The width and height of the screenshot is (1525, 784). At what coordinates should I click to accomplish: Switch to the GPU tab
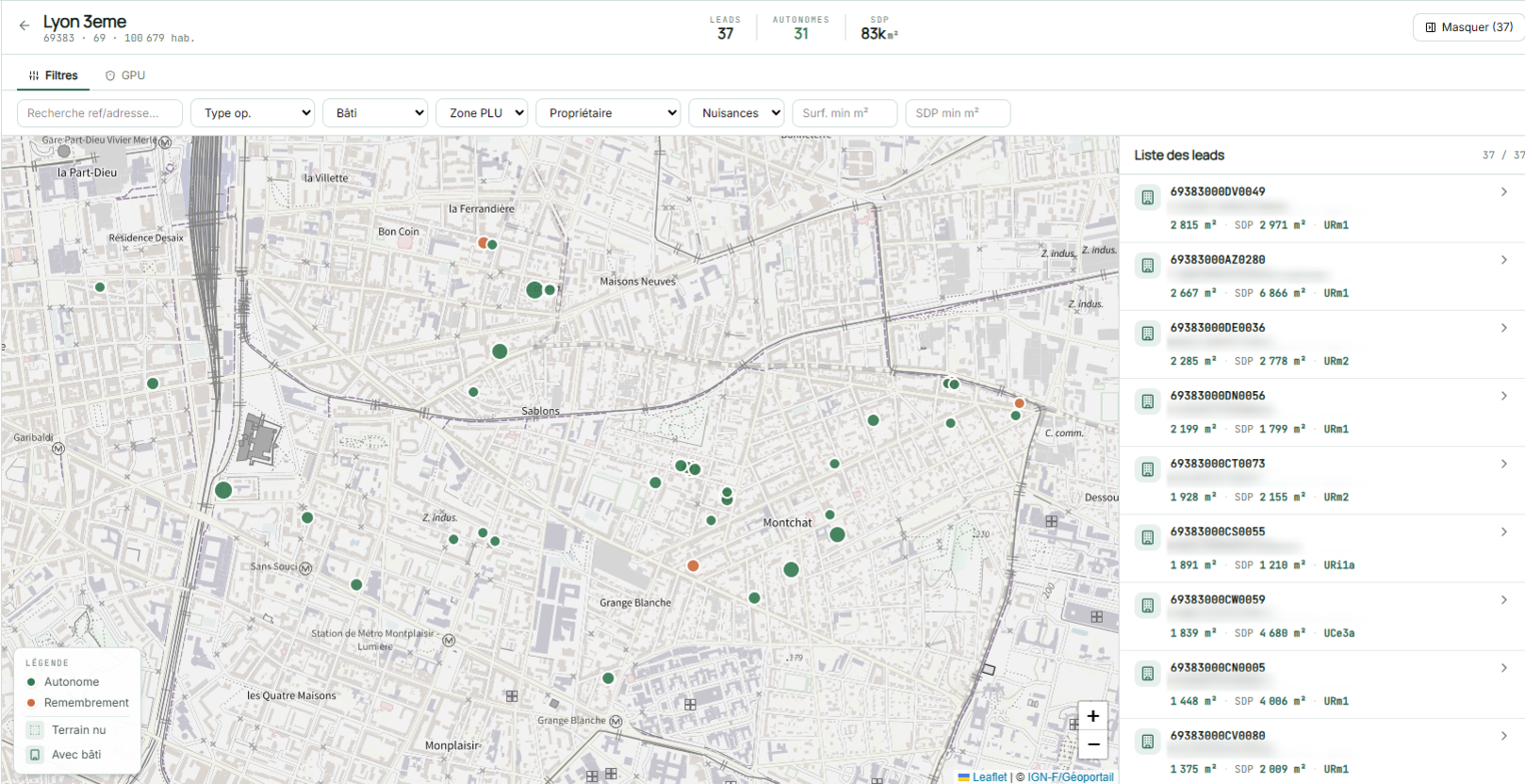click(x=125, y=75)
